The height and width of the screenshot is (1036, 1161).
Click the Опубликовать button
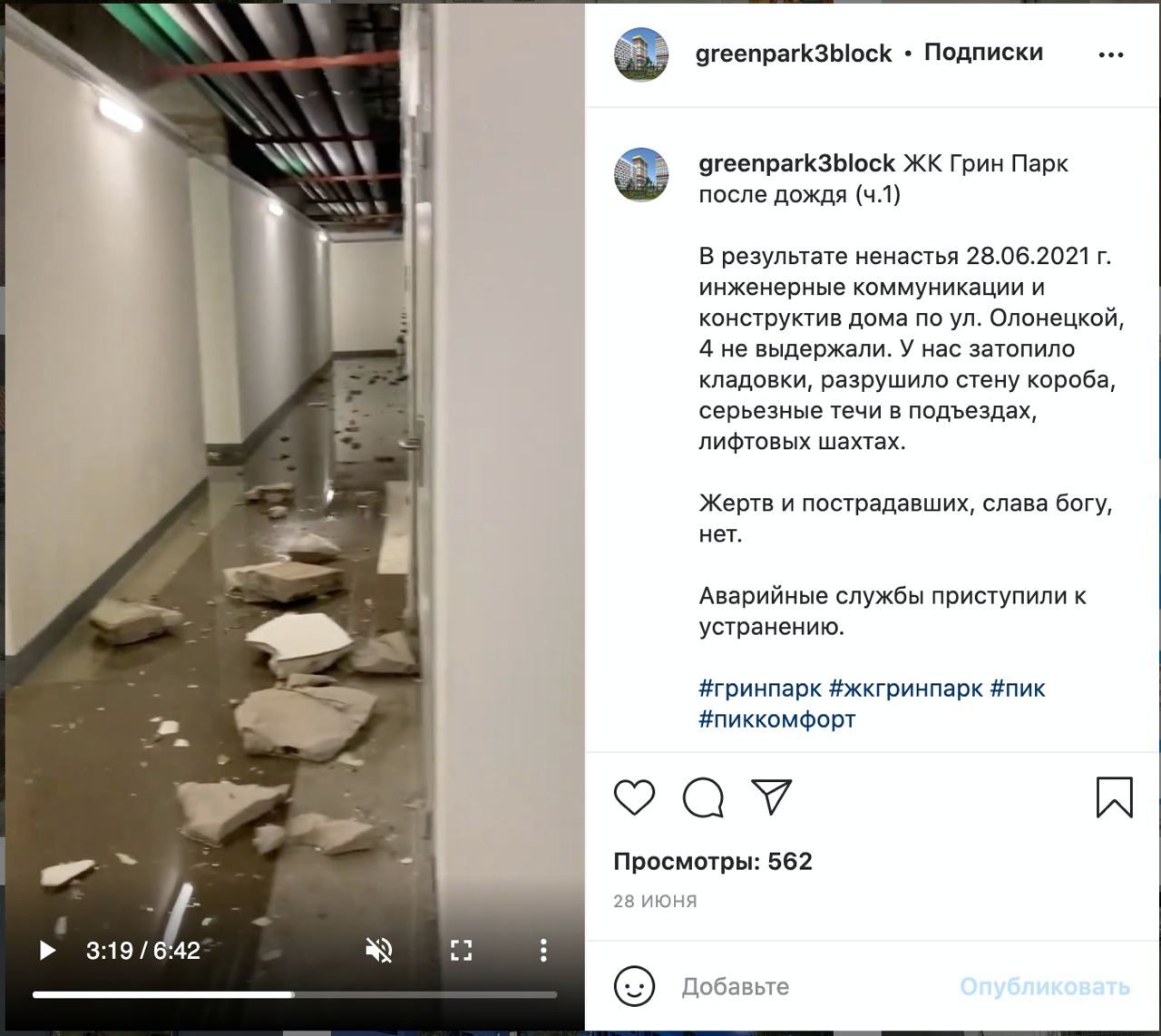[x=1045, y=986]
